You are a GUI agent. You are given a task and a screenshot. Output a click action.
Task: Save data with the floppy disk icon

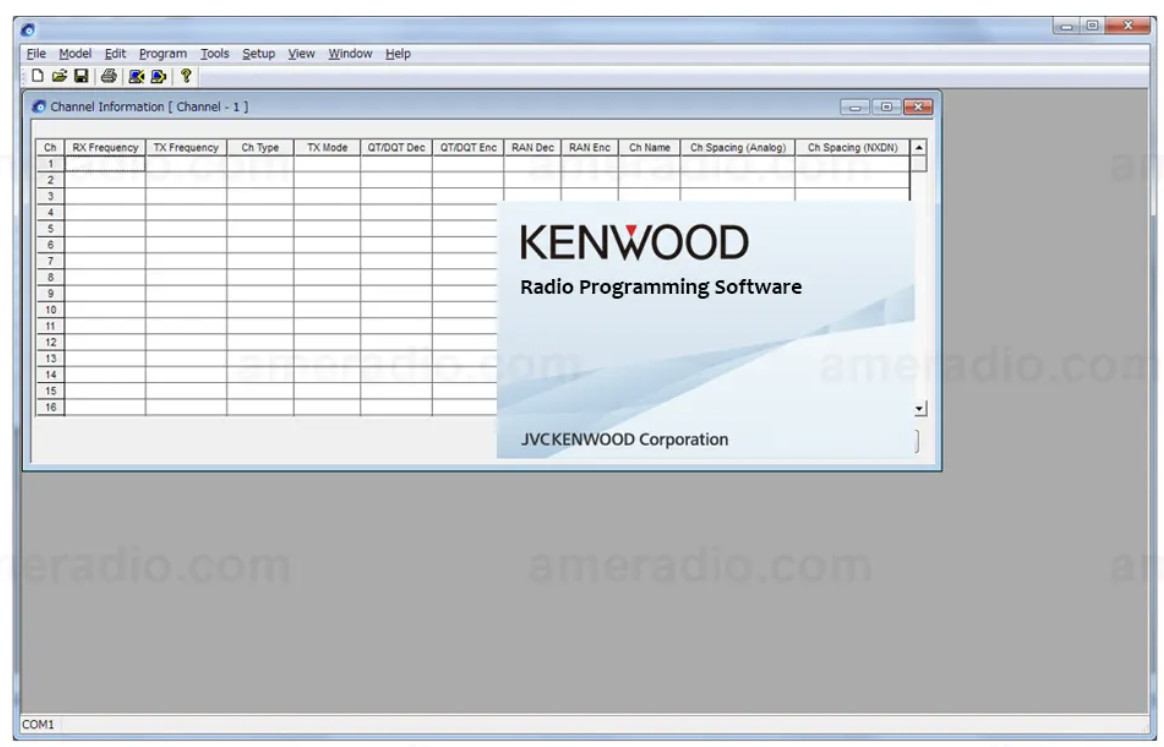[81, 76]
